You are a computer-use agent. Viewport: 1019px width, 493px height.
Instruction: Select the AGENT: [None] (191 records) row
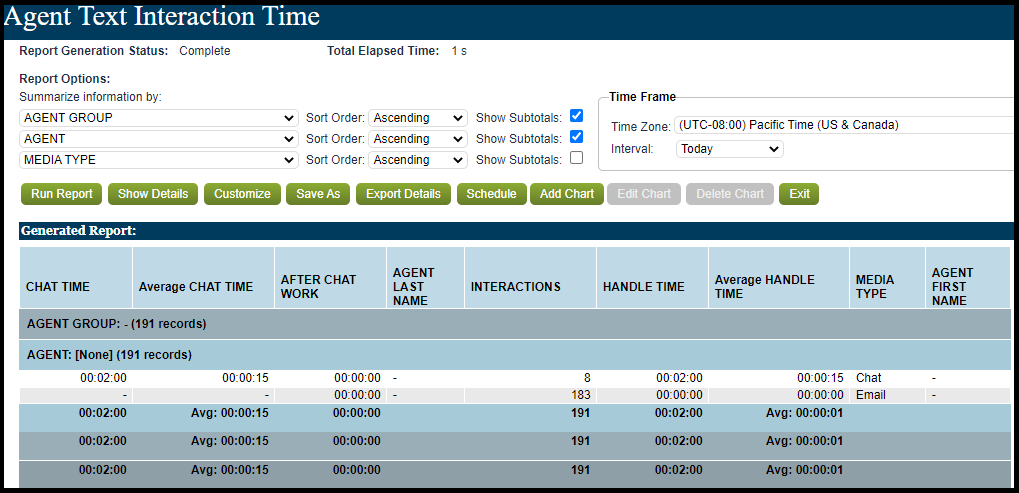tap(516, 355)
